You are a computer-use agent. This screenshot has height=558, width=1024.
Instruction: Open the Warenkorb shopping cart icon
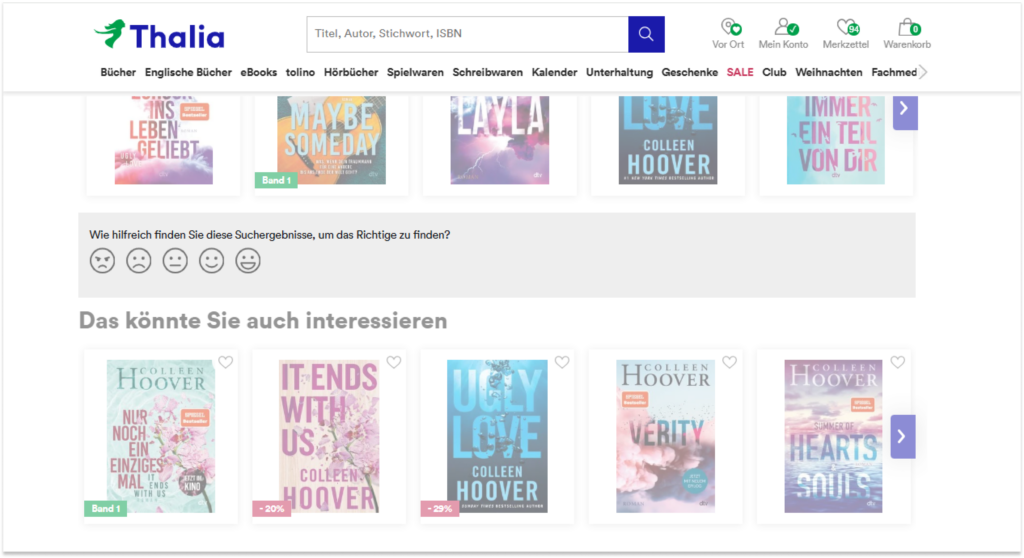tap(907, 34)
